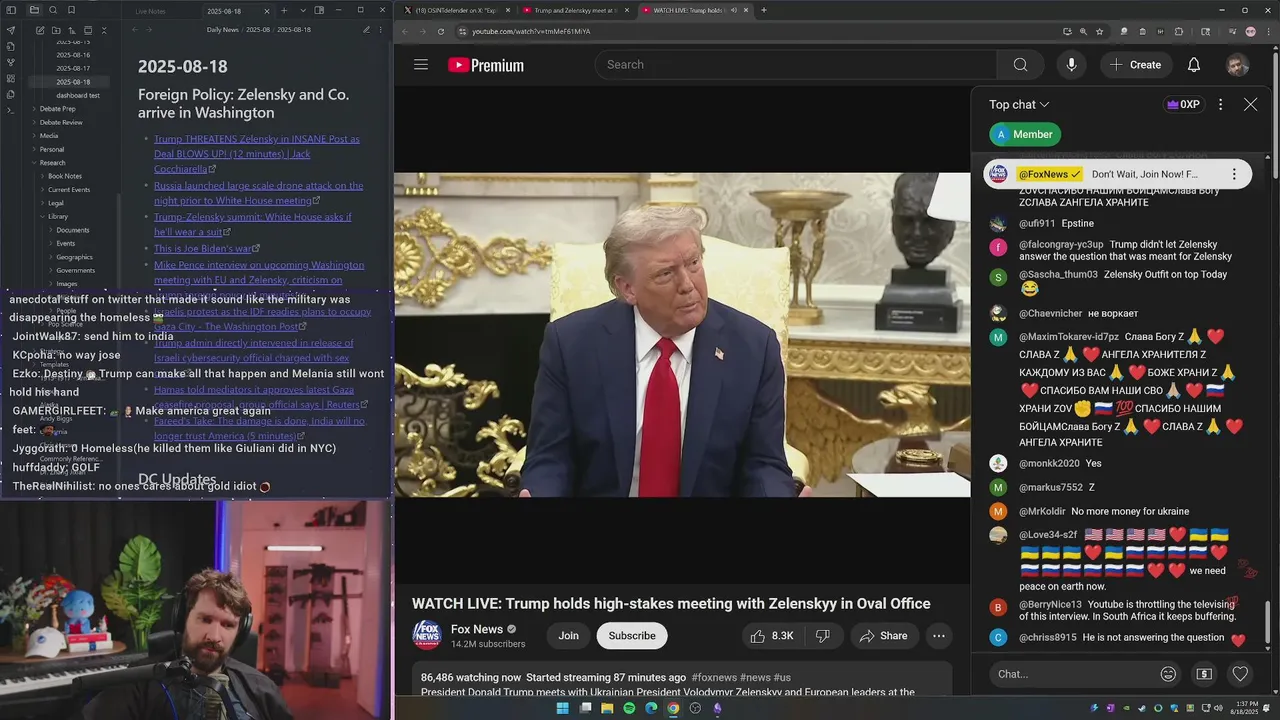Open live chat options three-dot menu

pyautogui.click(x=1220, y=104)
